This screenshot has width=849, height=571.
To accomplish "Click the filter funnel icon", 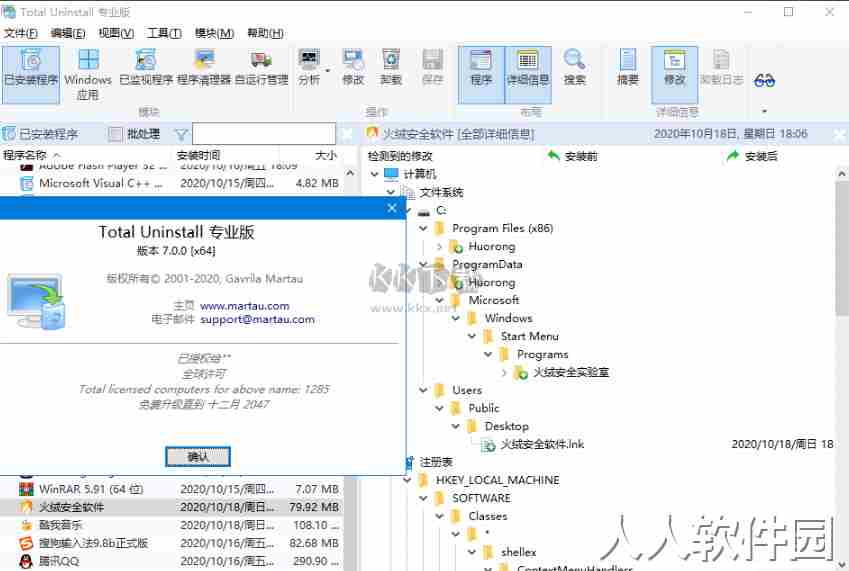I will [181, 134].
